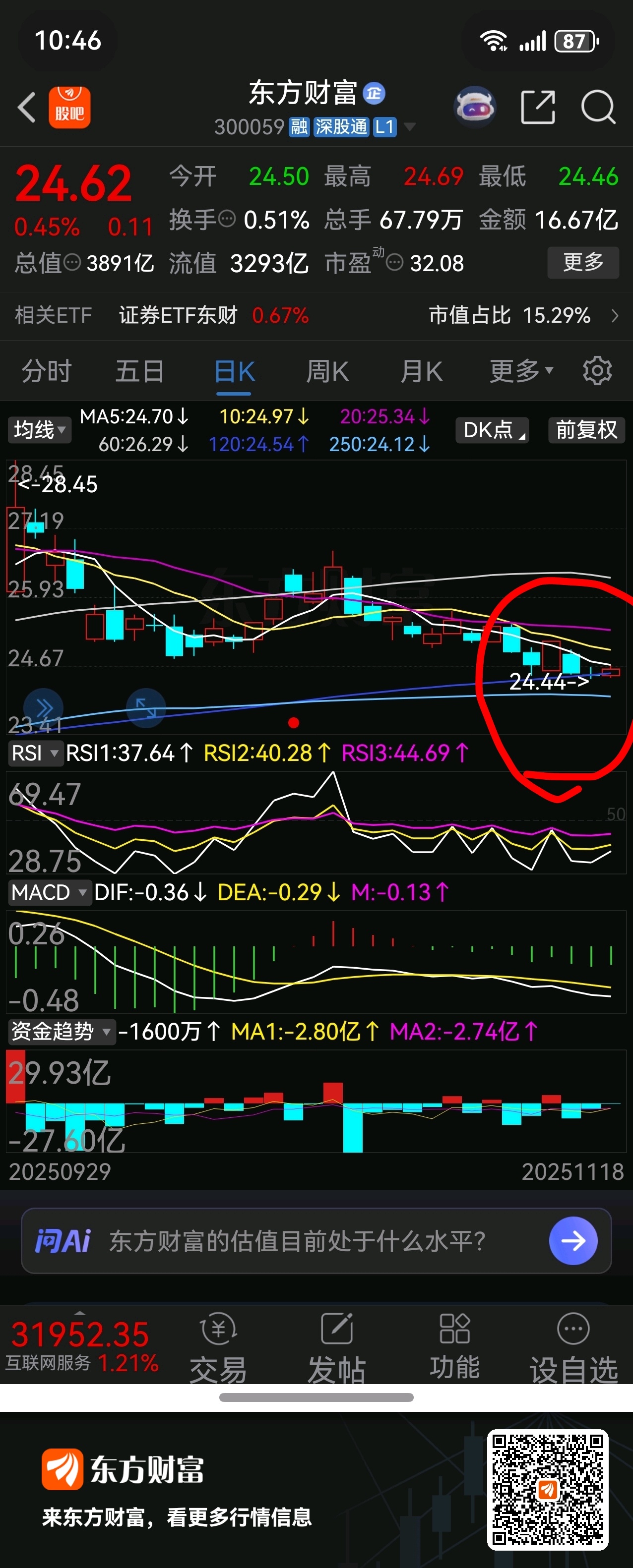
Task: Switch to the 周K tab
Action: [328, 371]
